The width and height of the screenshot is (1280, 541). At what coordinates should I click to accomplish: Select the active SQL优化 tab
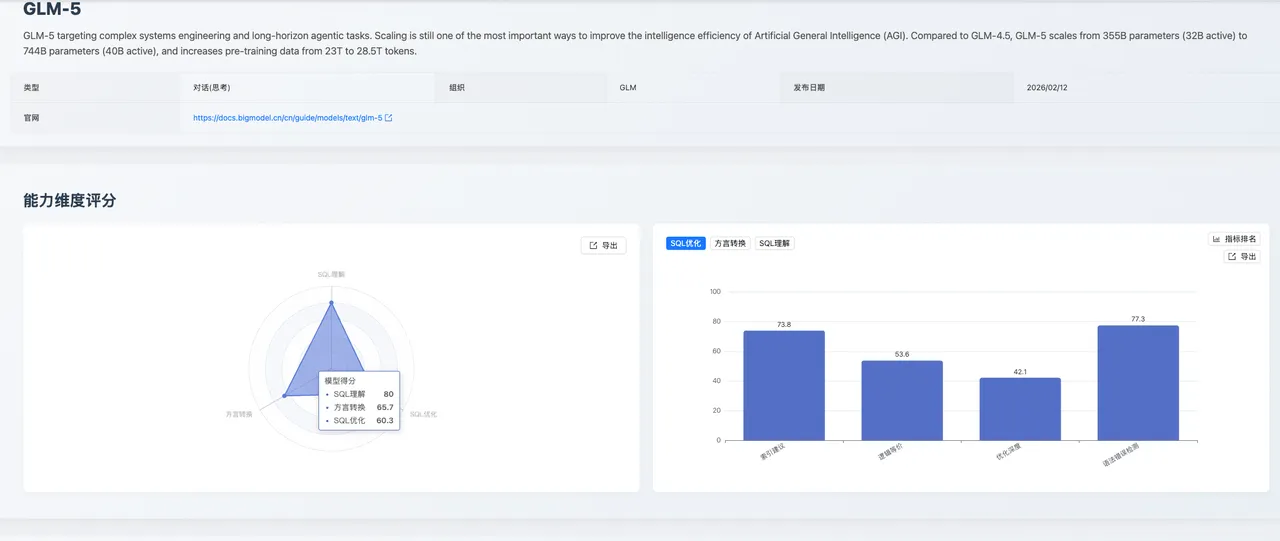click(686, 243)
